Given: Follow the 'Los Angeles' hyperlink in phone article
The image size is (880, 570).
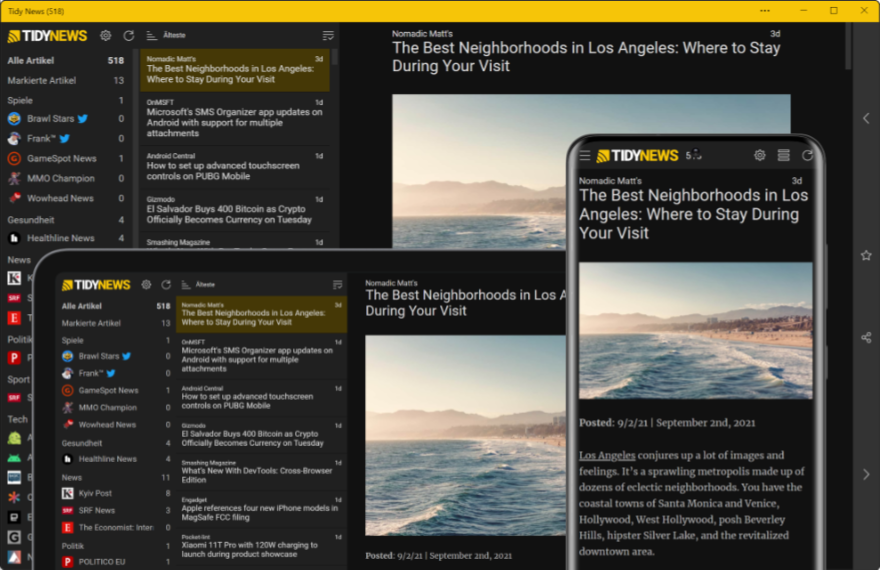Looking at the screenshot, I should [607, 455].
